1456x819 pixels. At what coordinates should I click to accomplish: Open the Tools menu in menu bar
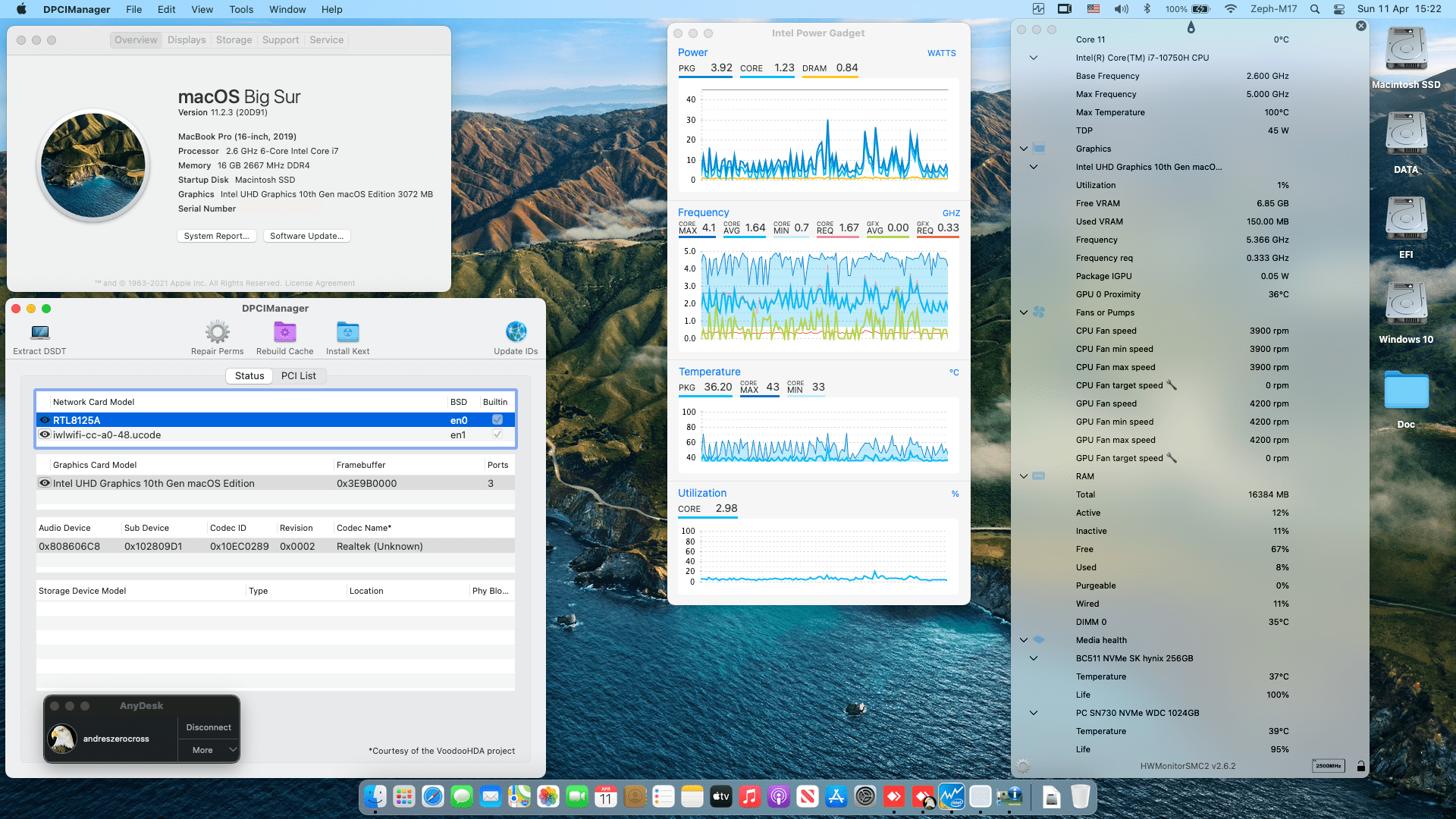[x=241, y=9]
